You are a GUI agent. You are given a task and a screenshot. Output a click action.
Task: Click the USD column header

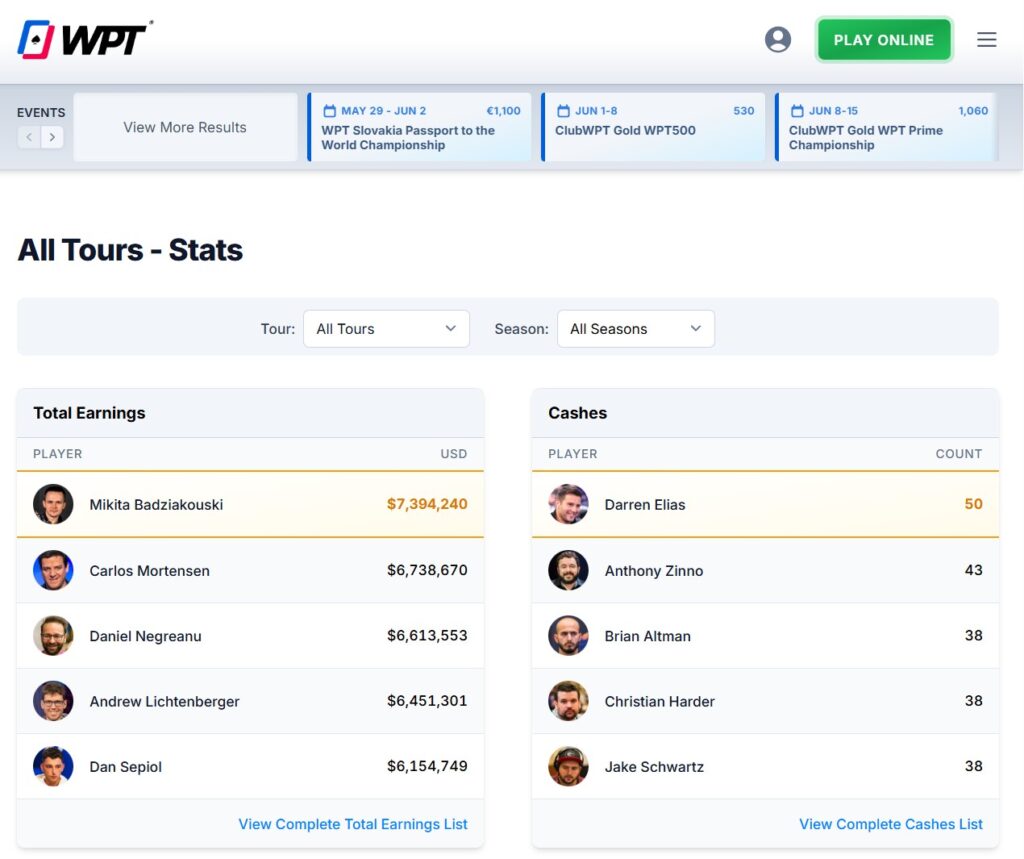click(x=453, y=454)
